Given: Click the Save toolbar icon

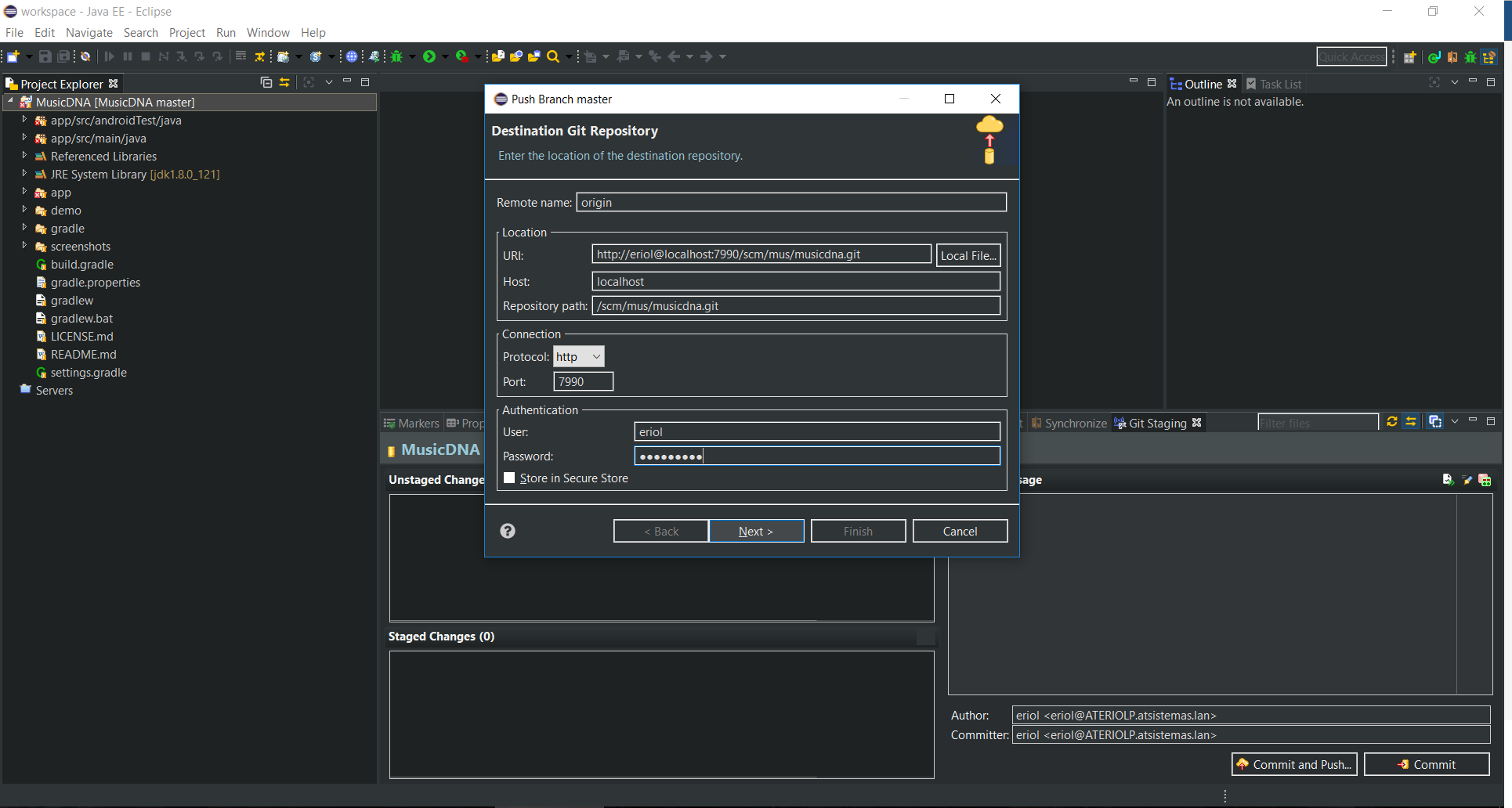Looking at the screenshot, I should click(x=45, y=56).
